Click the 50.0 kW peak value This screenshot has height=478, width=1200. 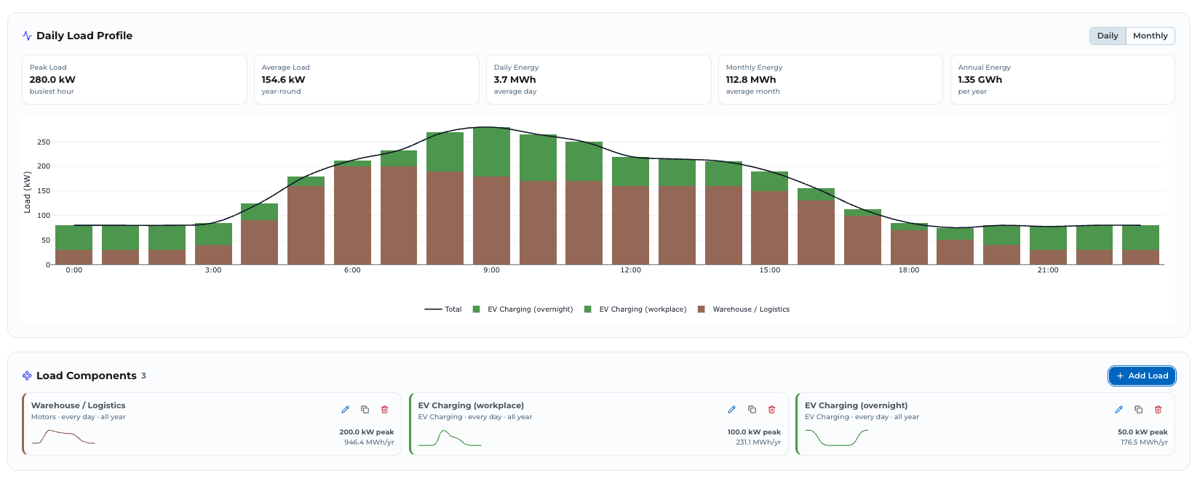coord(1142,432)
